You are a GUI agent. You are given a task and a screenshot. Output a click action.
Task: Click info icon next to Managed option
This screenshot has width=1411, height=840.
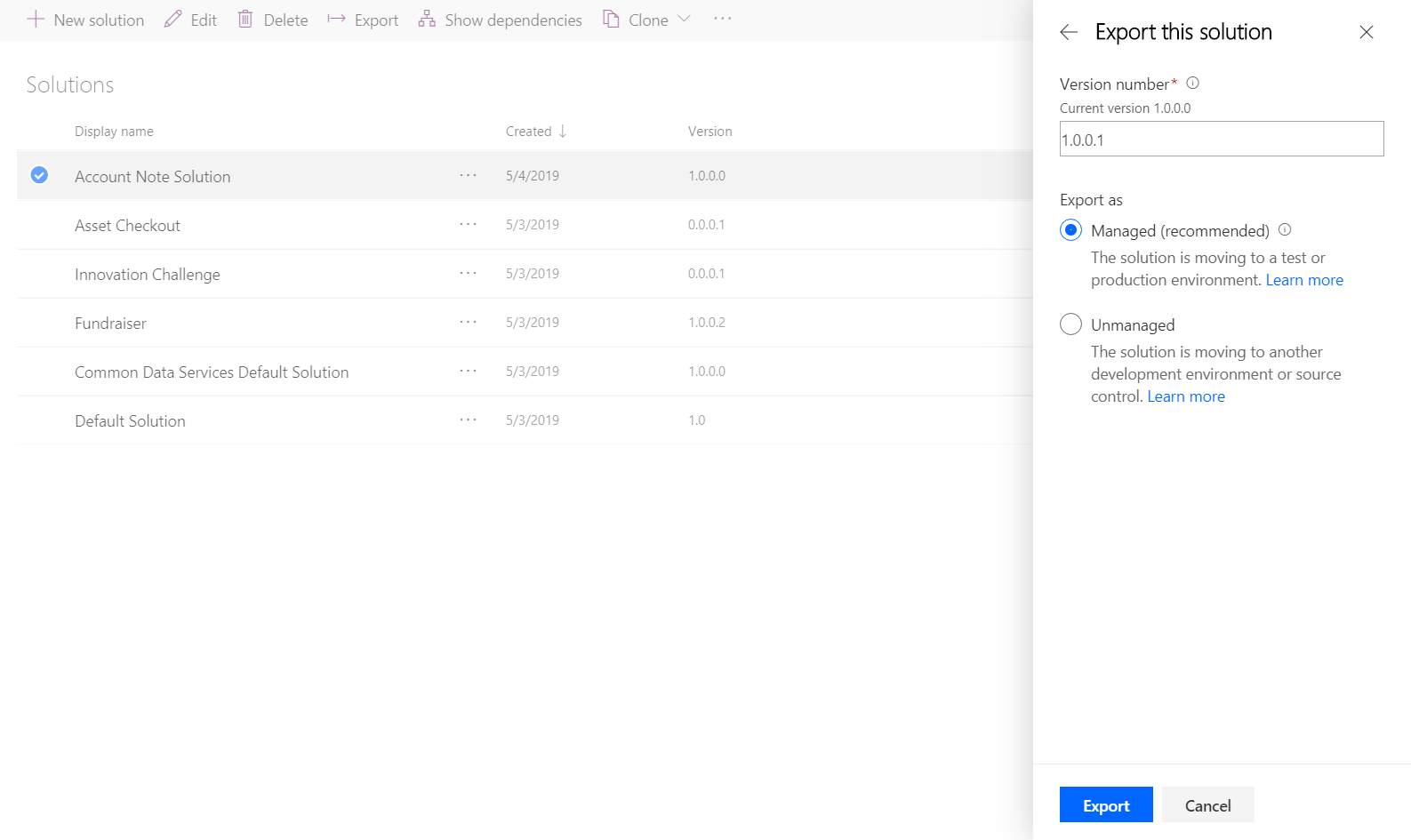[1285, 230]
